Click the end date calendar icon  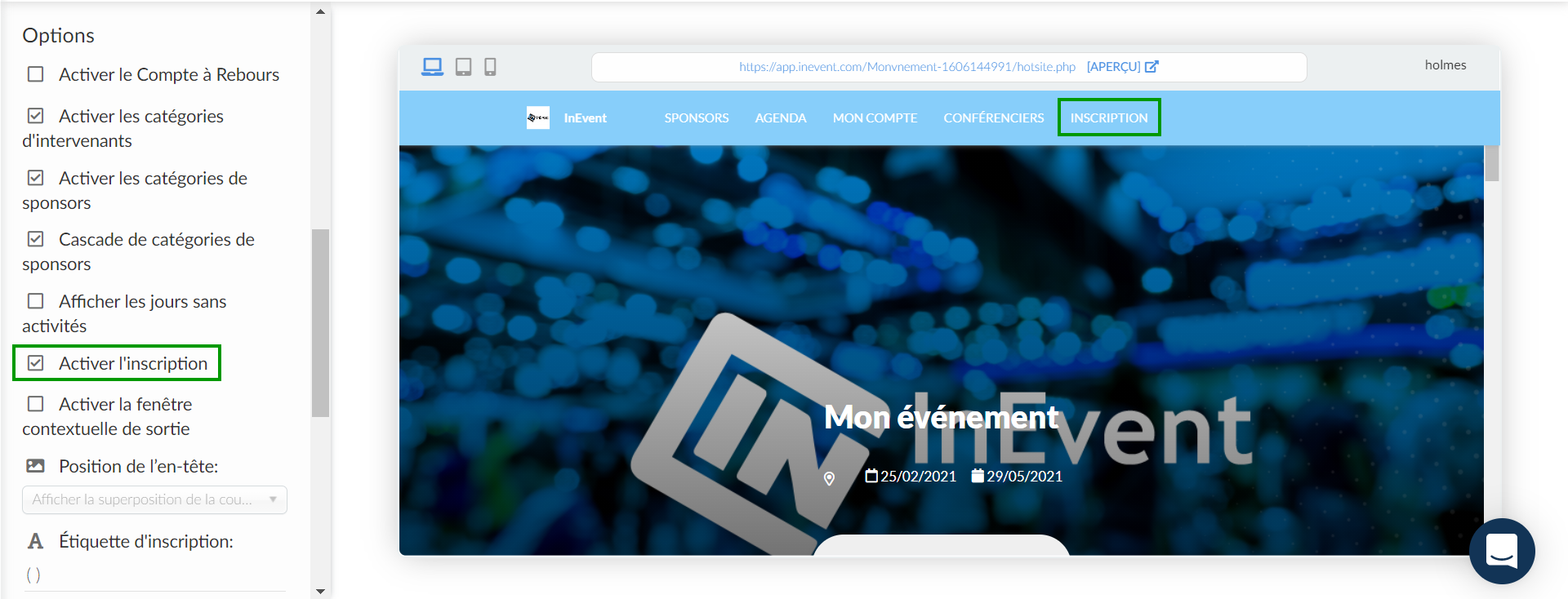coord(978,476)
